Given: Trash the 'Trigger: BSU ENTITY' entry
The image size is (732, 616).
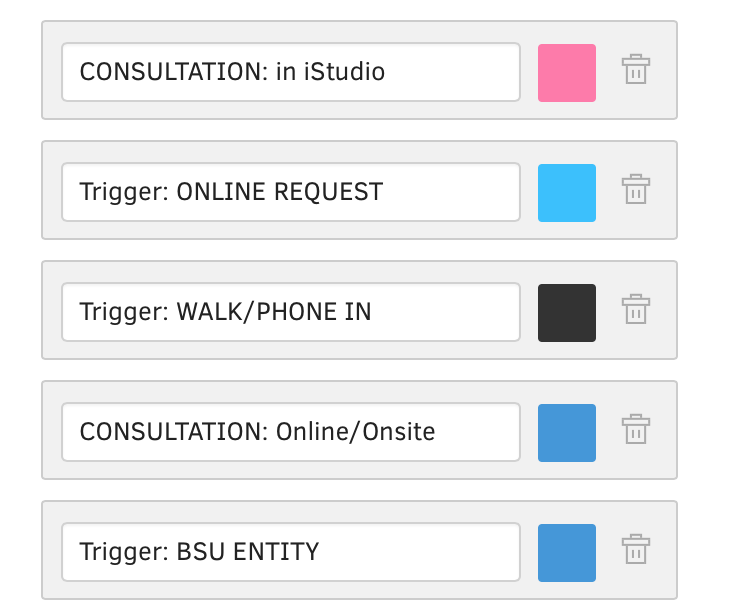Looking at the screenshot, I should [636, 550].
